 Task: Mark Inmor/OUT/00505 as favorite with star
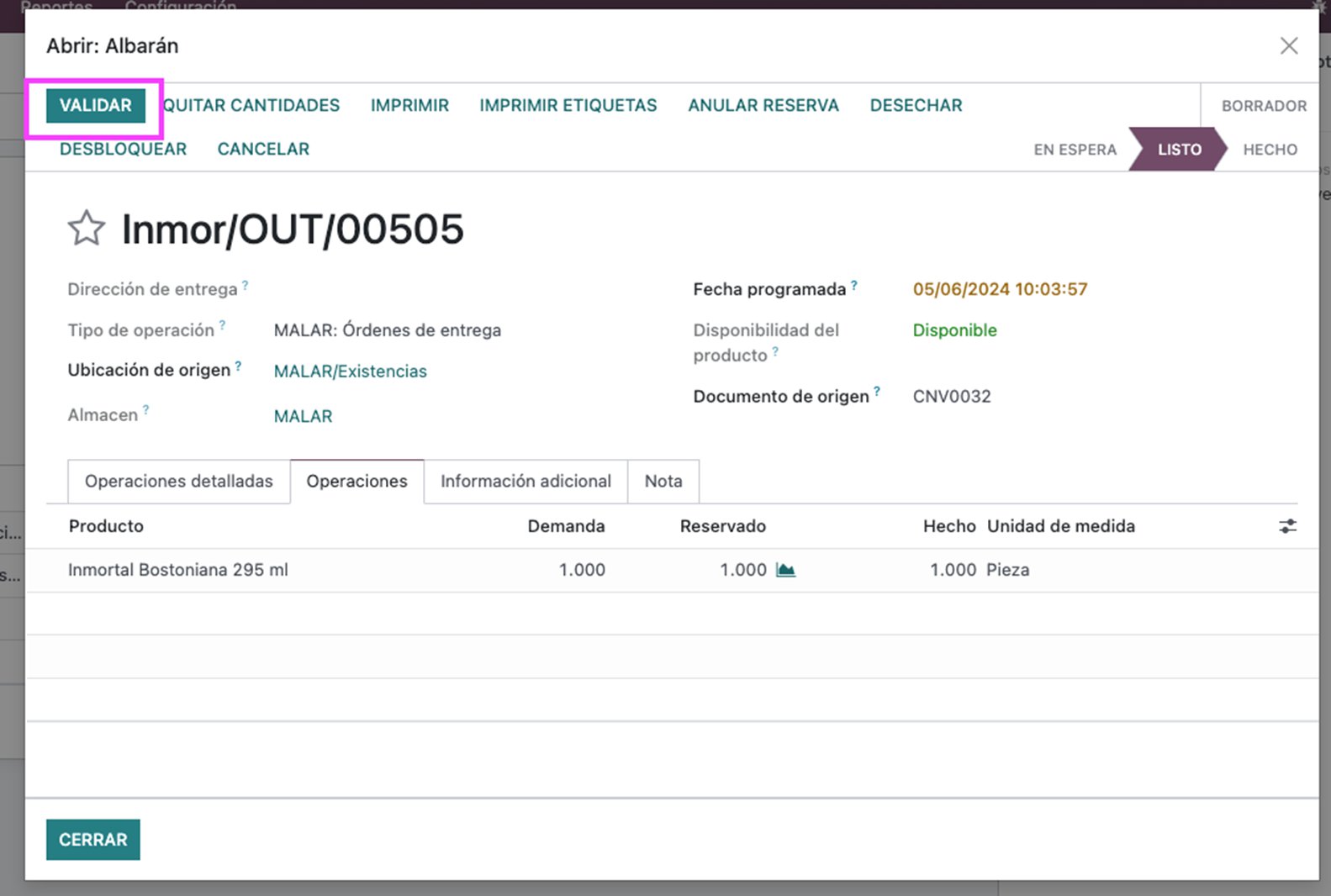pos(86,229)
